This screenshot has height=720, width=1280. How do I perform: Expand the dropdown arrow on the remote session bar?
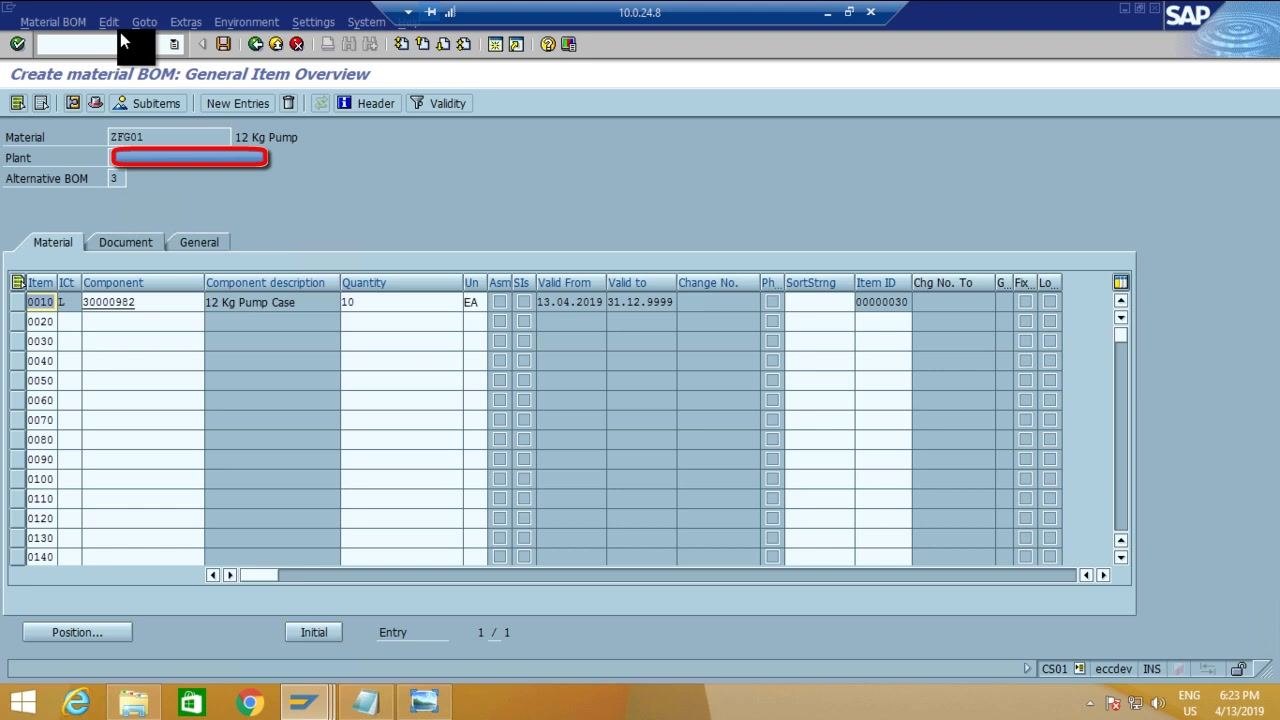[408, 12]
